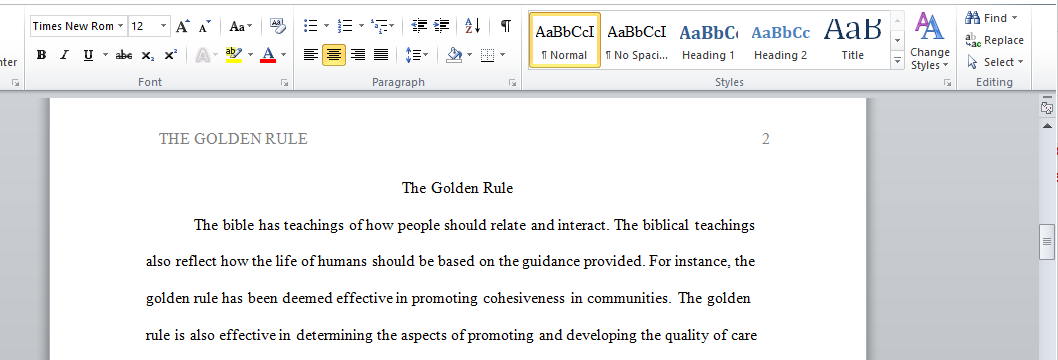This screenshot has width=1058, height=360.
Task: Apply the Title style
Action: (852, 40)
